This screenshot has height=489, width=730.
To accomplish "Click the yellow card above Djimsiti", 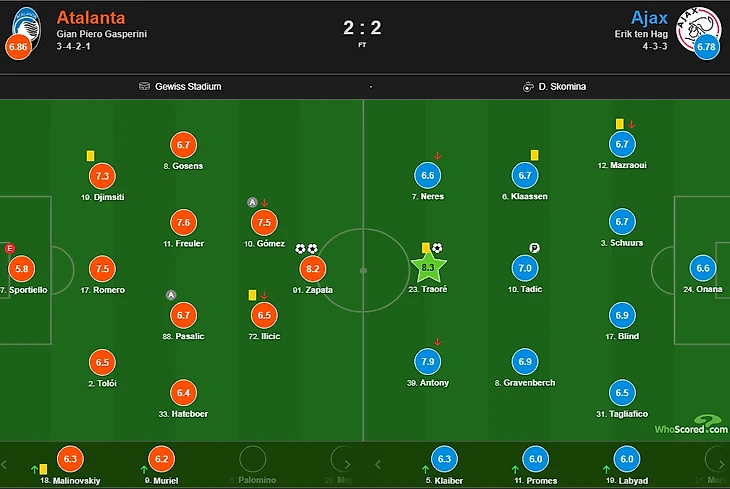I will point(90,156).
